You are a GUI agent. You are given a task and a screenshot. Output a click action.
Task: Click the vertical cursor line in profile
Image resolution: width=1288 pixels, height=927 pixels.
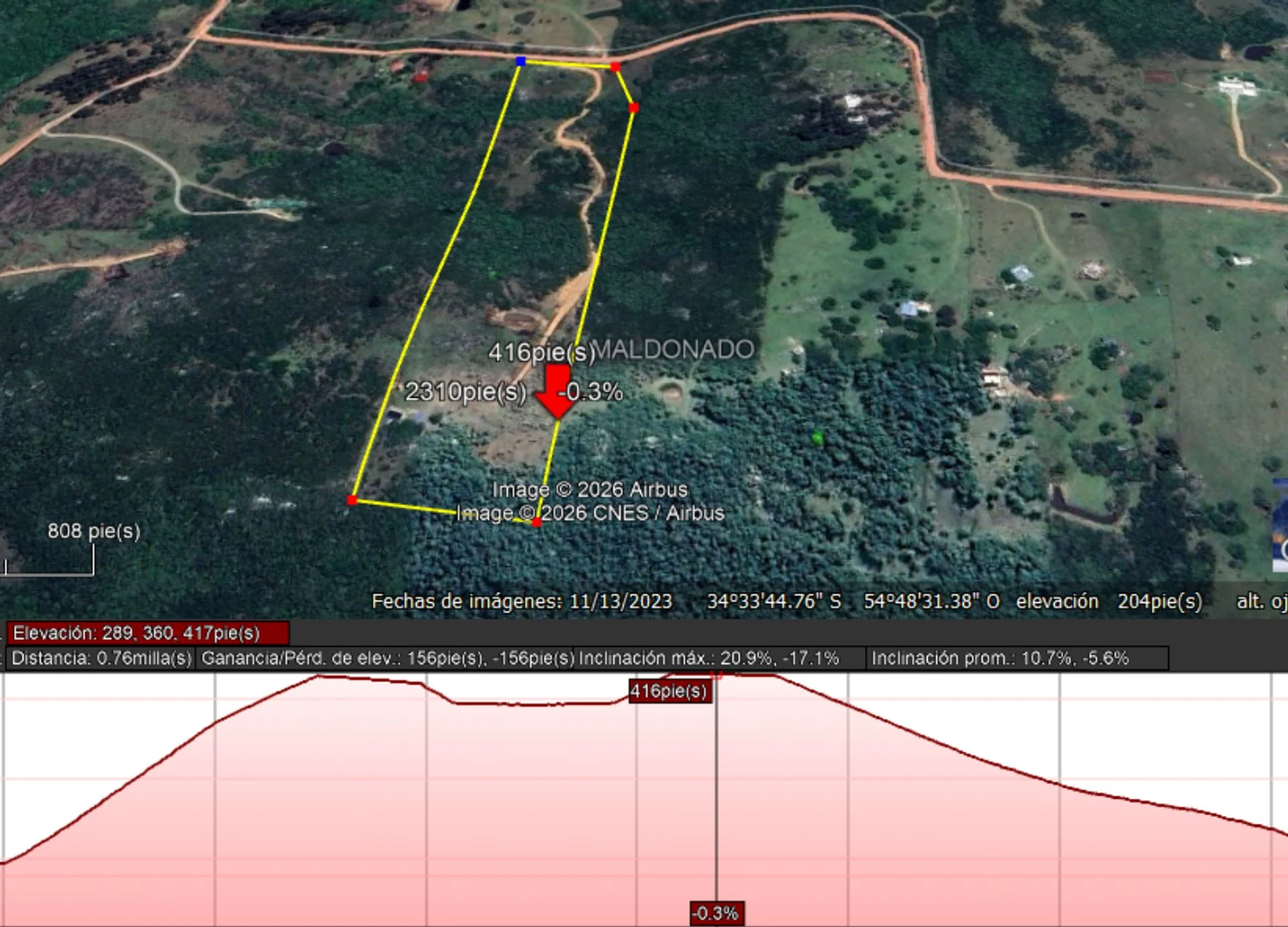click(716, 805)
